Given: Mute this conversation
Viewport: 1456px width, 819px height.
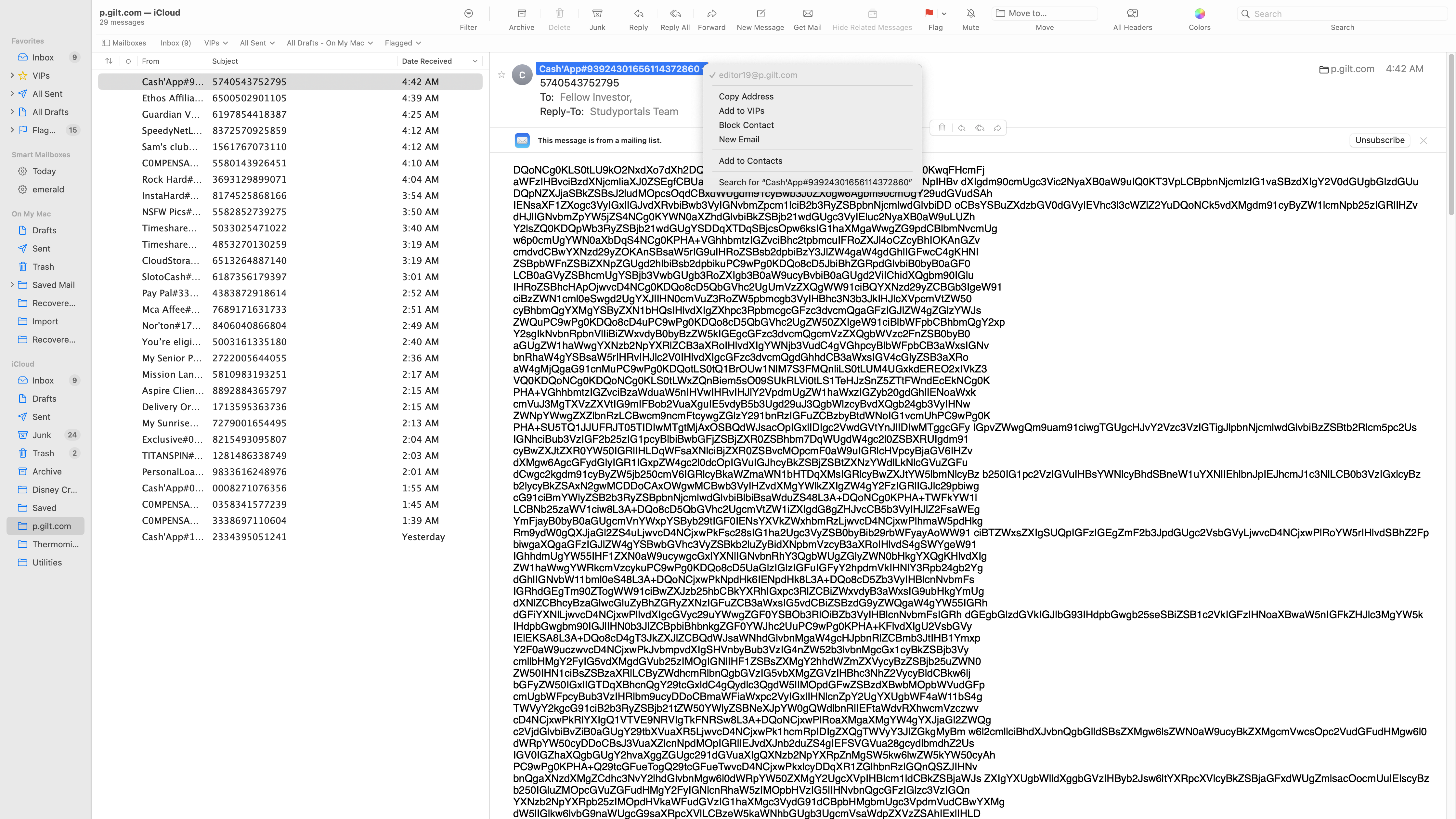Looking at the screenshot, I should coord(970,14).
